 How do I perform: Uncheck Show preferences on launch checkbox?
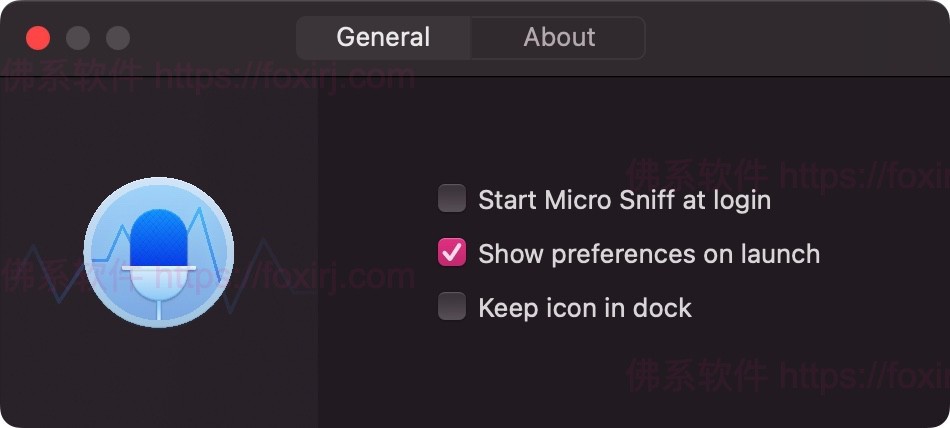coord(452,253)
